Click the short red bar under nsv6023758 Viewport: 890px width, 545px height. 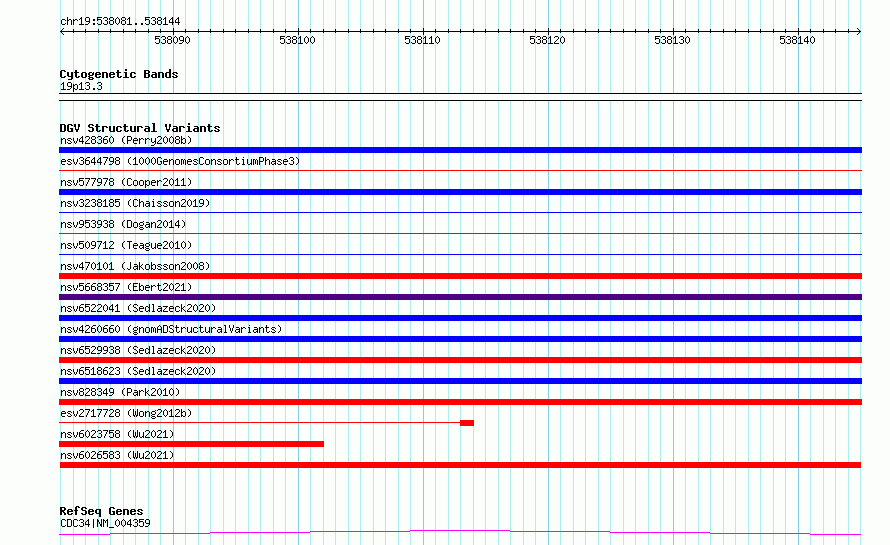(x=191, y=444)
